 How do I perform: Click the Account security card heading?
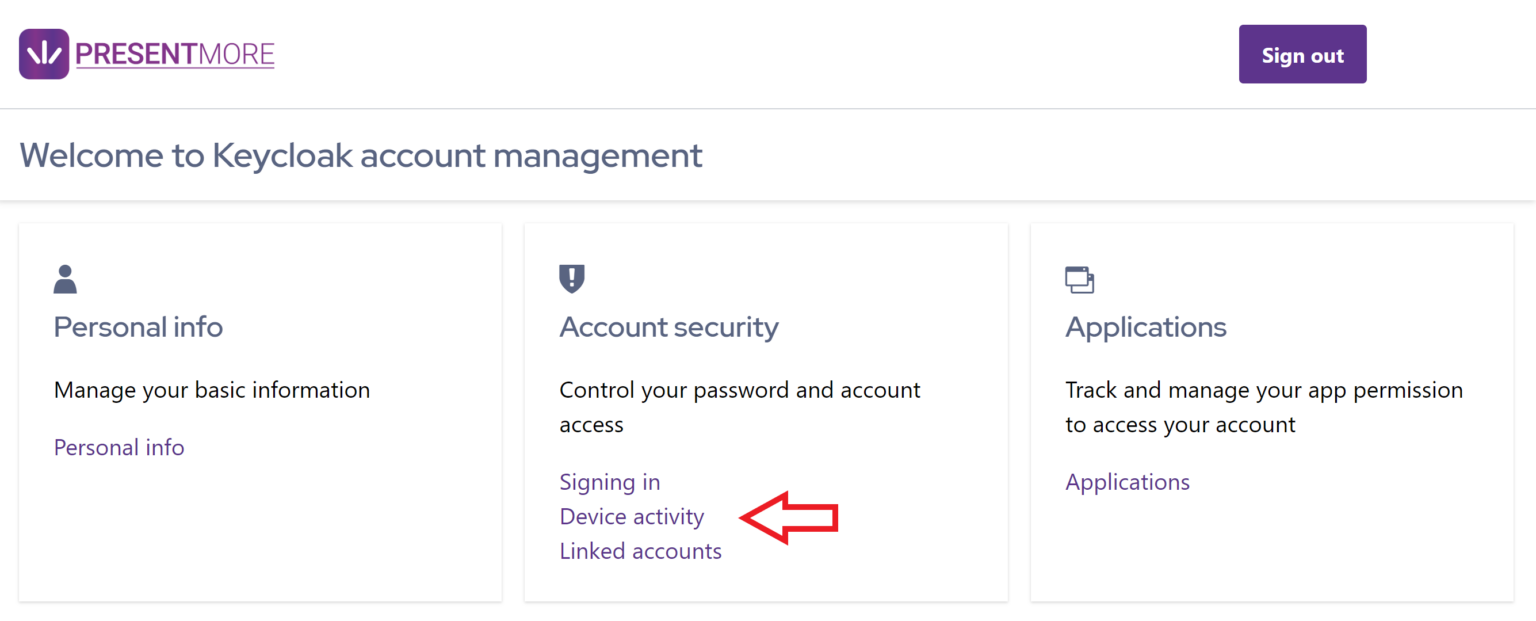pos(669,327)
